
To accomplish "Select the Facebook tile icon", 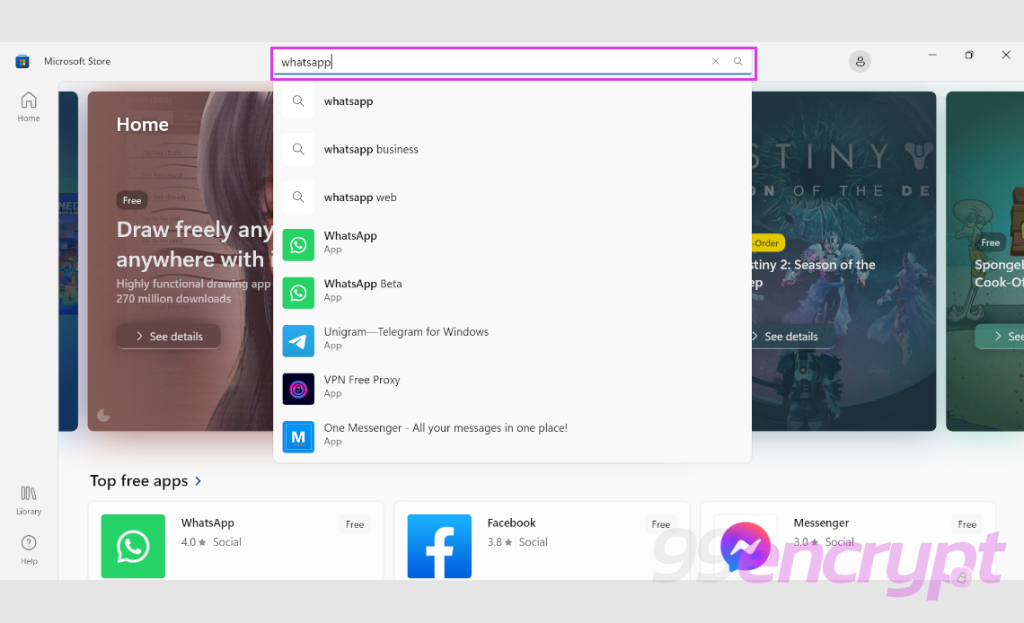I will pyautogui.click(x=440, y=546).
